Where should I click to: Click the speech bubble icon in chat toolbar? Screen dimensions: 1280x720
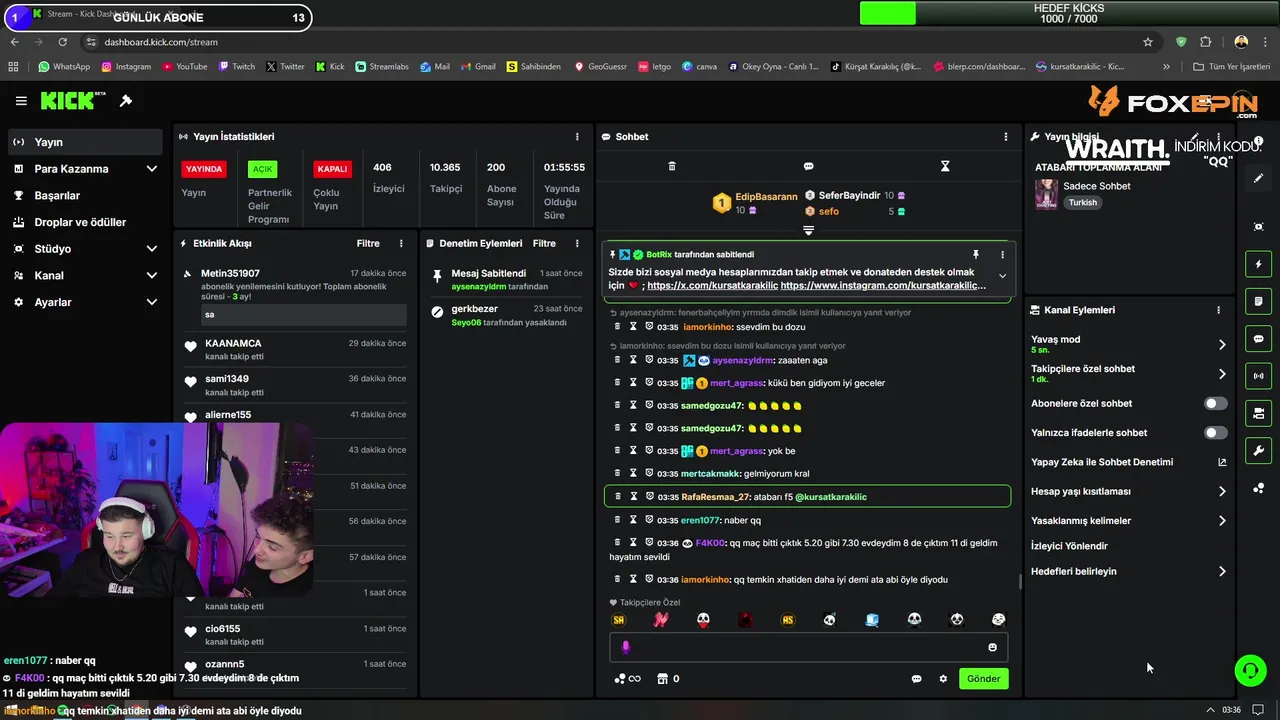(x=808, y=166)
